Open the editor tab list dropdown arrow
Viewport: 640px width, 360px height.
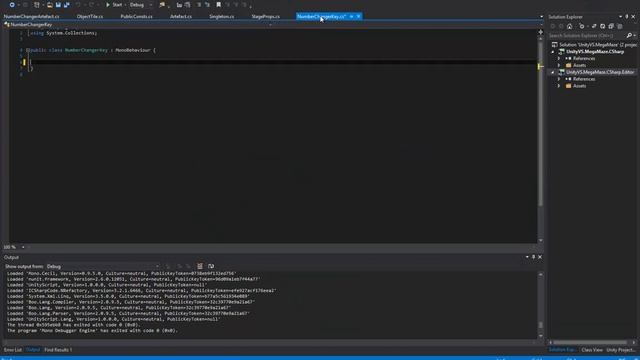[541, 17]
